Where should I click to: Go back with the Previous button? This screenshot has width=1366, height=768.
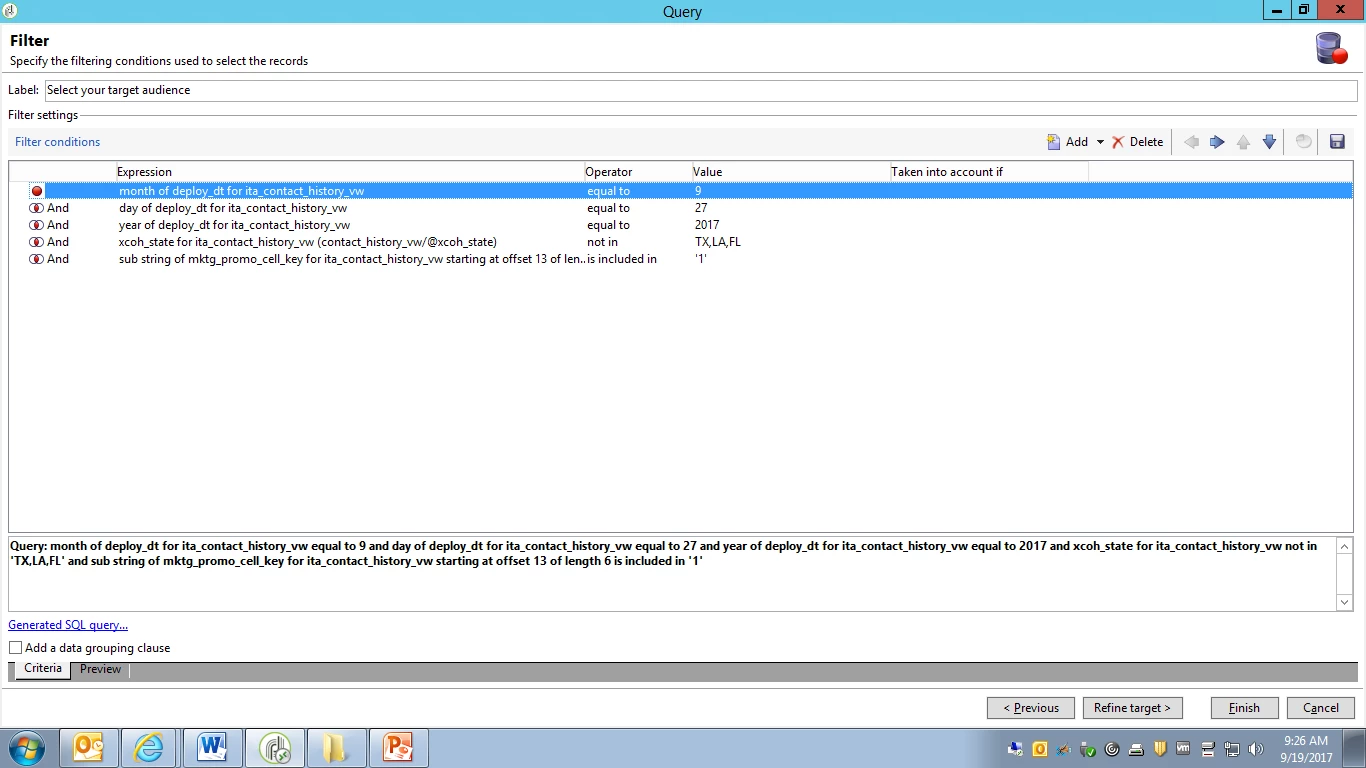pyautogui.click(x=1031, y=708)
